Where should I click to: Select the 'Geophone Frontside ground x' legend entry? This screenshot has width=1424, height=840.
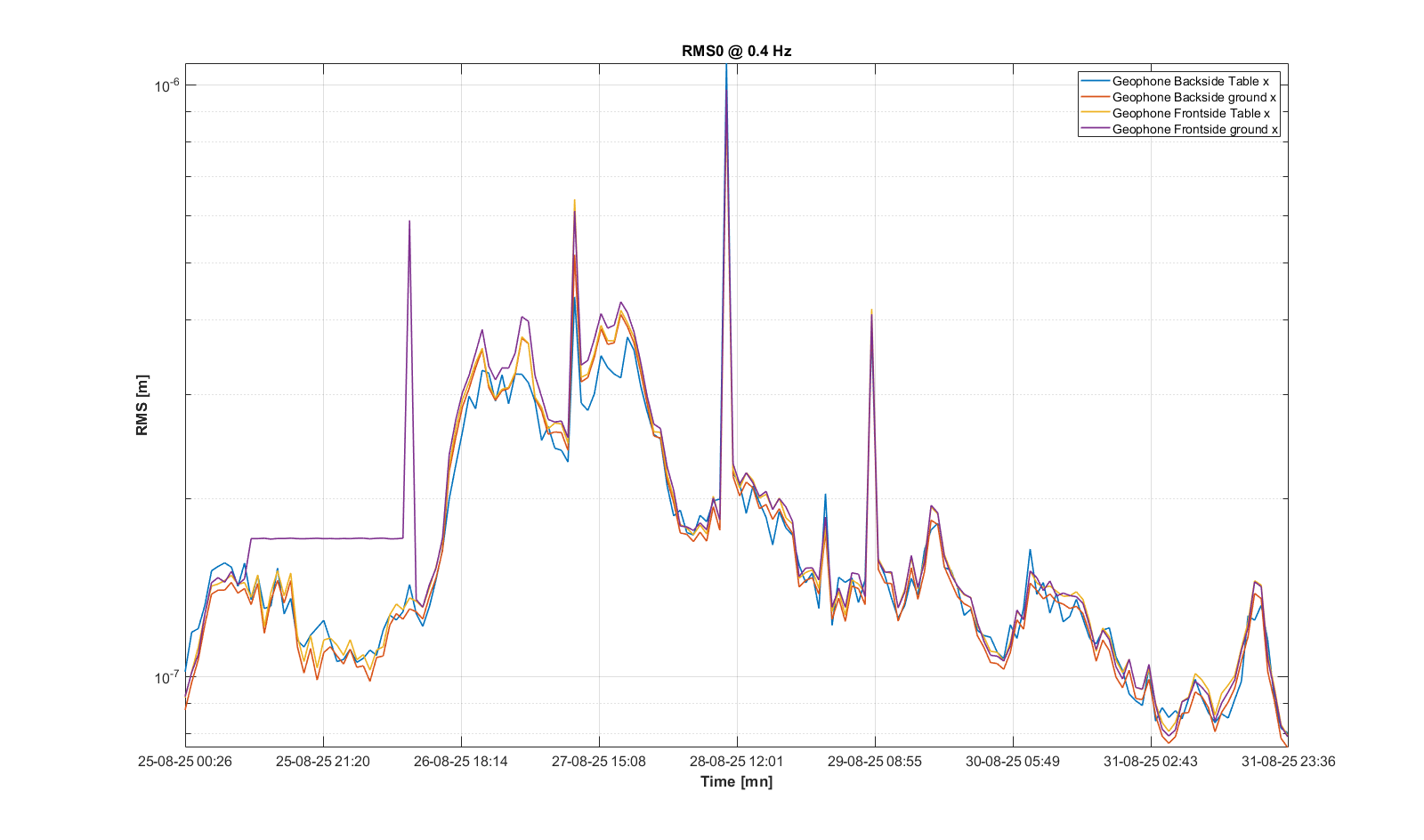[1194, 129]
